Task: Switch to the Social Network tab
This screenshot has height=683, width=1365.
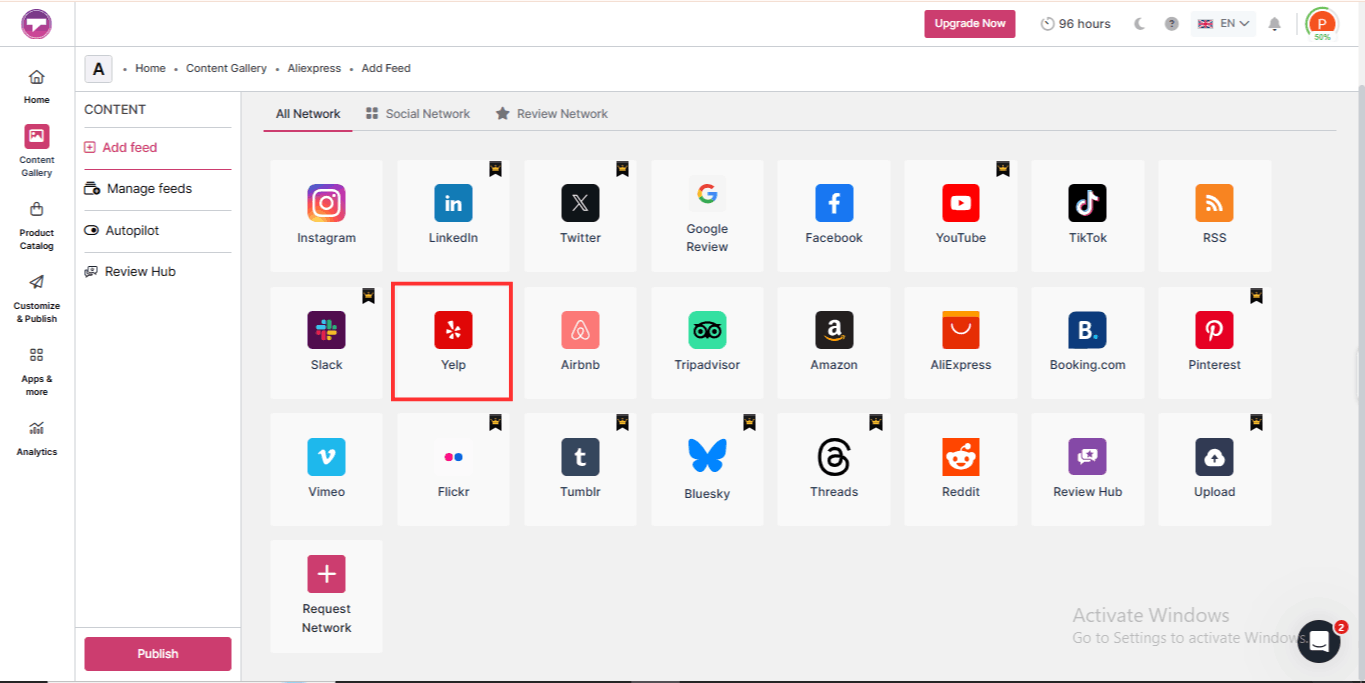Action: (x=418, y=114)
